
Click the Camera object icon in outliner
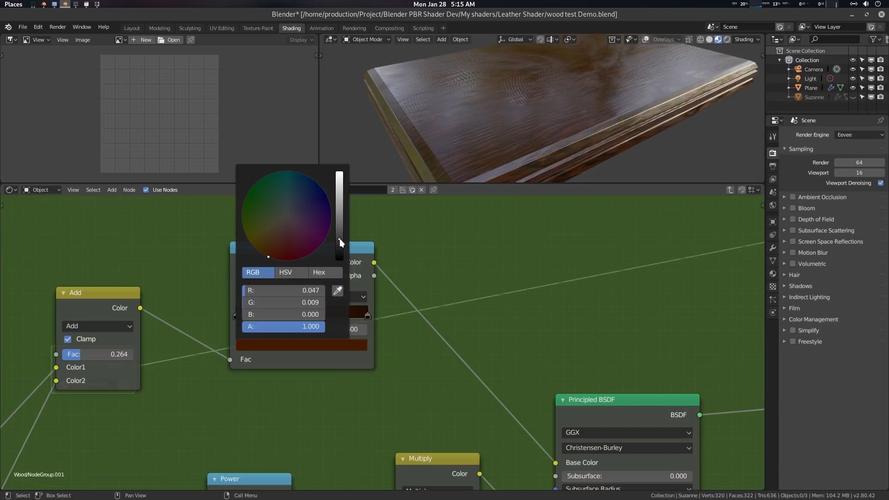pos(798,69)
